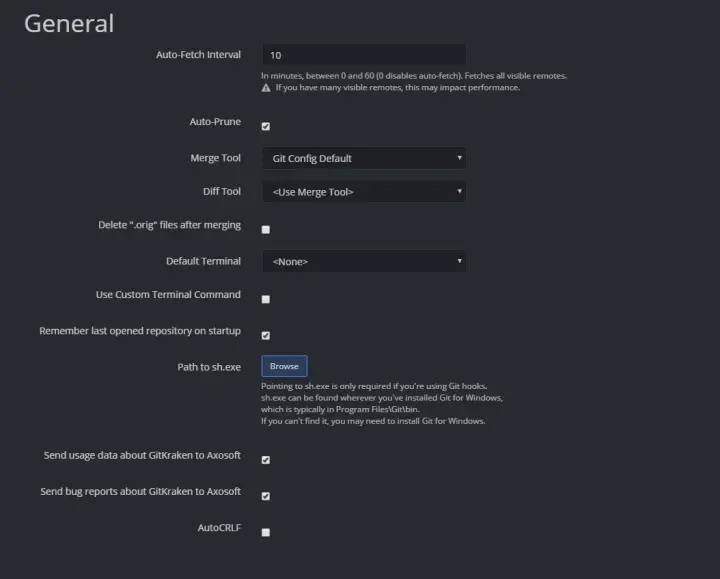Click the Auto-Fetch Interval input field
The width and height of the screenshot is (720, 579).
tap(364, 55)
